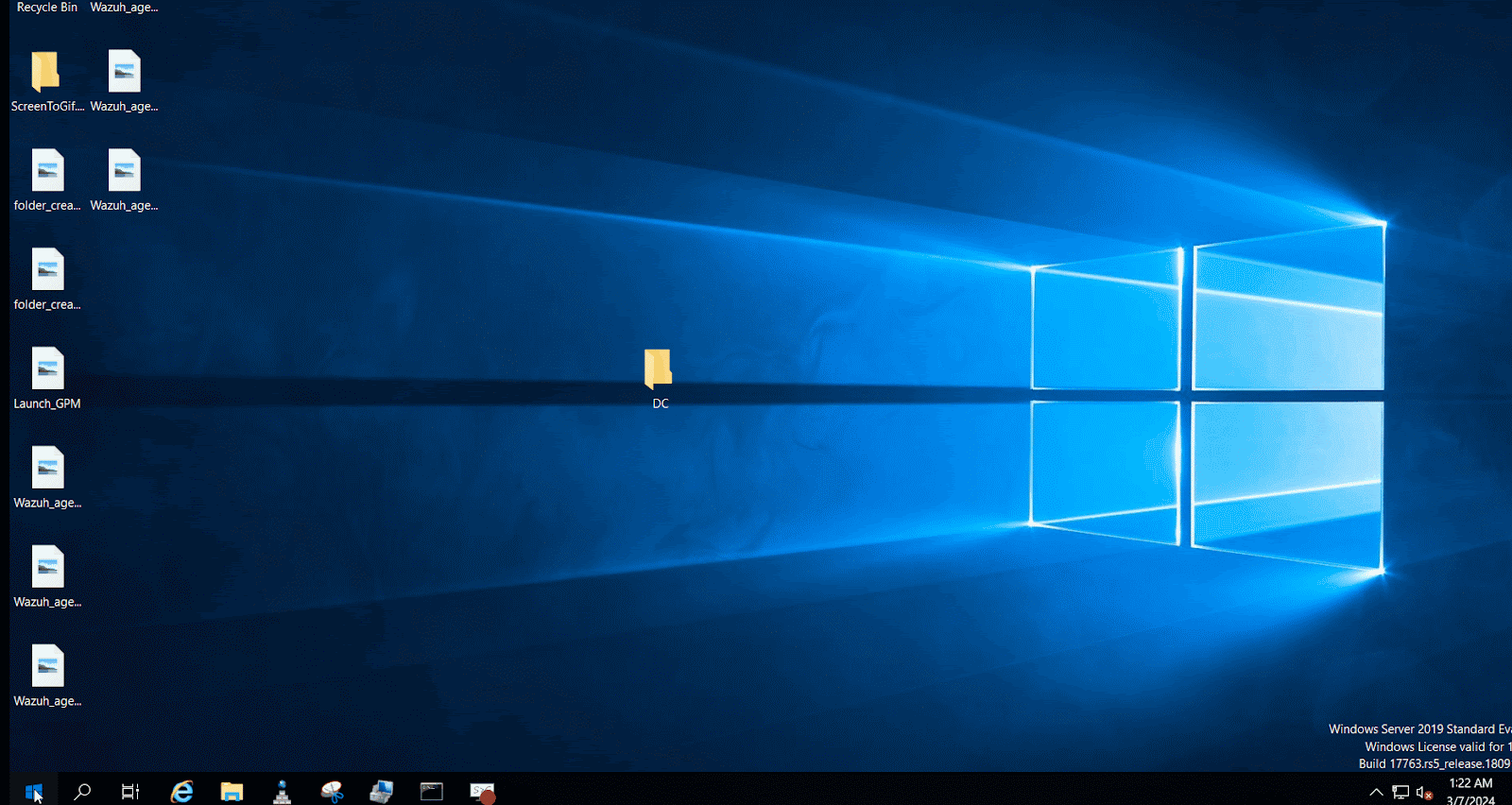
Task: Click the muted volume tray icon
Action: click(x=1424, y=792)
